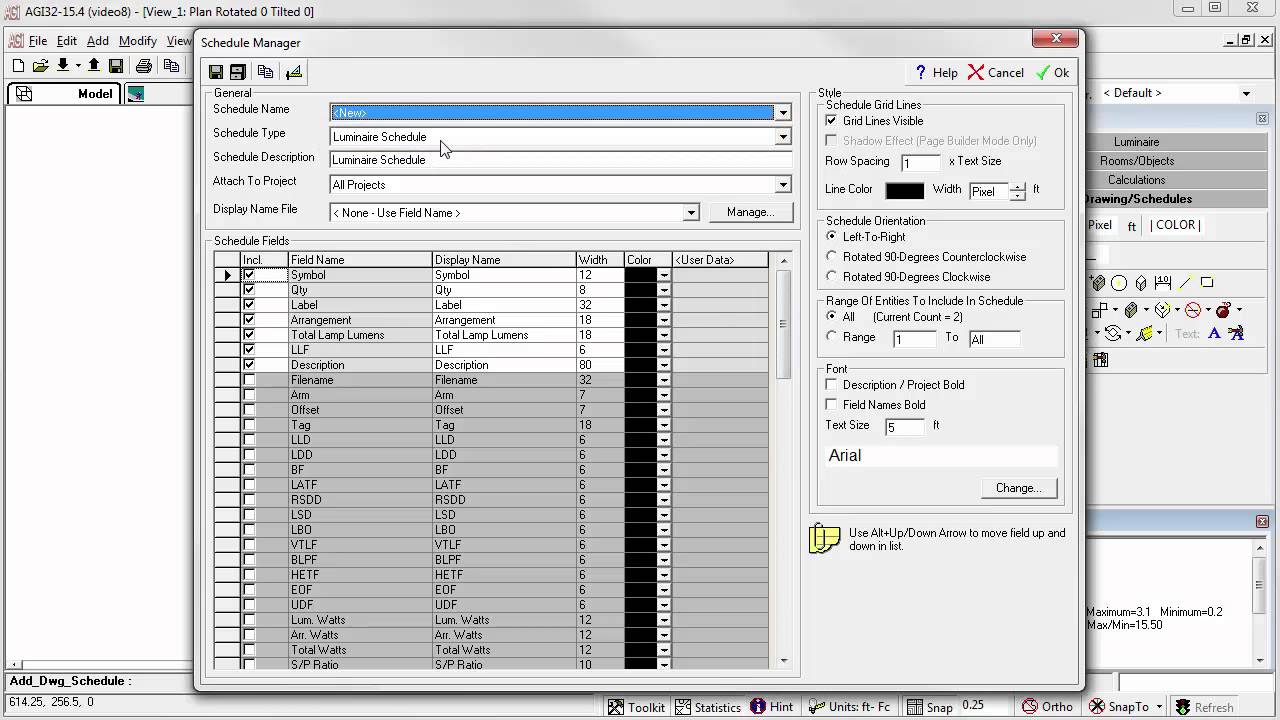Open the Add menu

[x=98, y=41]
